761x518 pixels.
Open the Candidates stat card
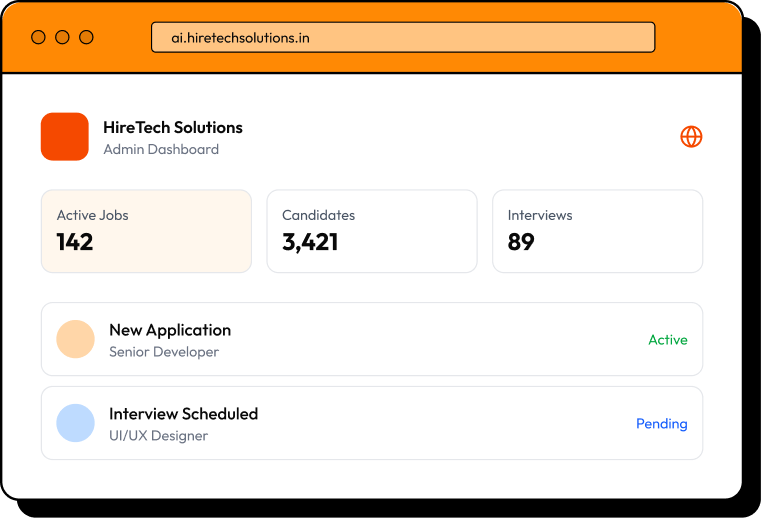click(371, 231)
